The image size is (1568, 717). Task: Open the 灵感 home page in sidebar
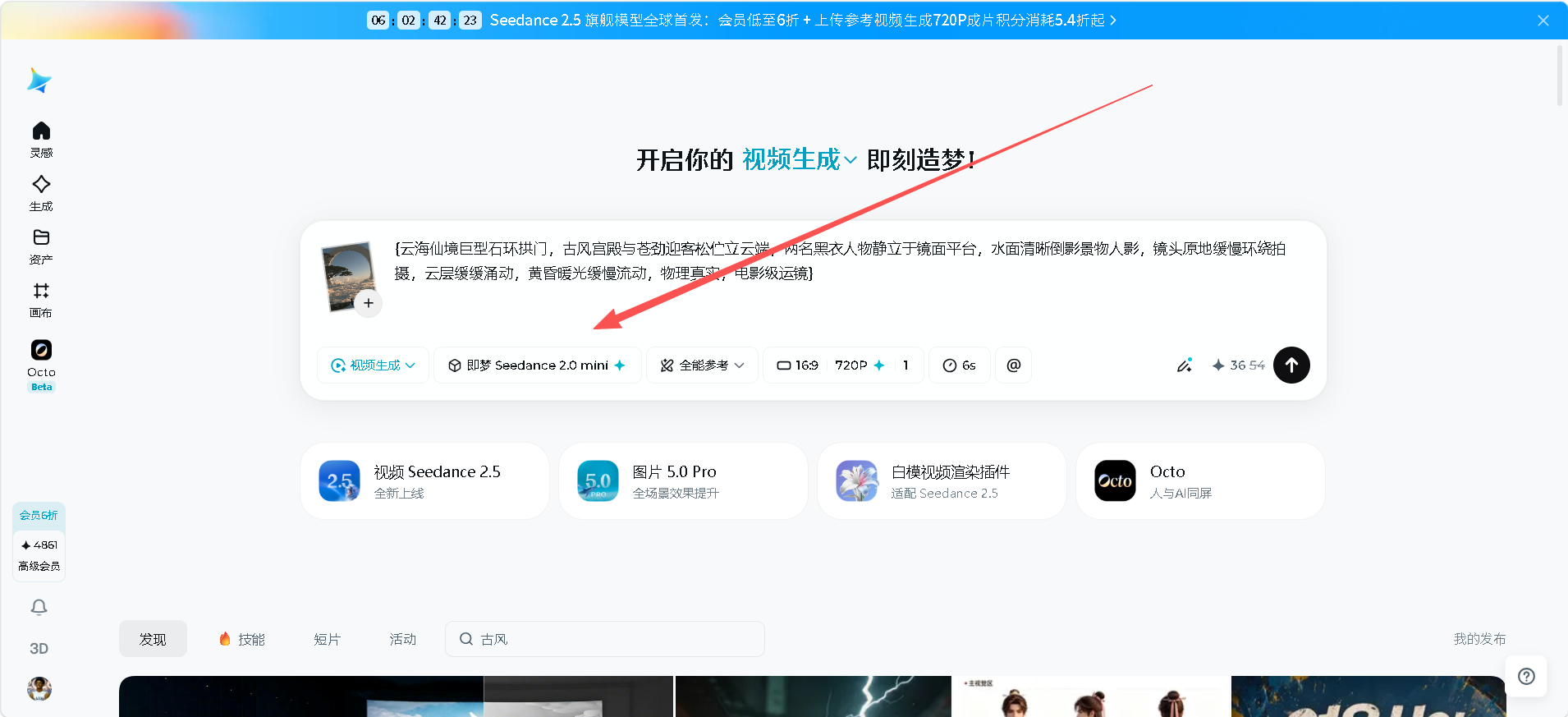click(x=41, y=140)
